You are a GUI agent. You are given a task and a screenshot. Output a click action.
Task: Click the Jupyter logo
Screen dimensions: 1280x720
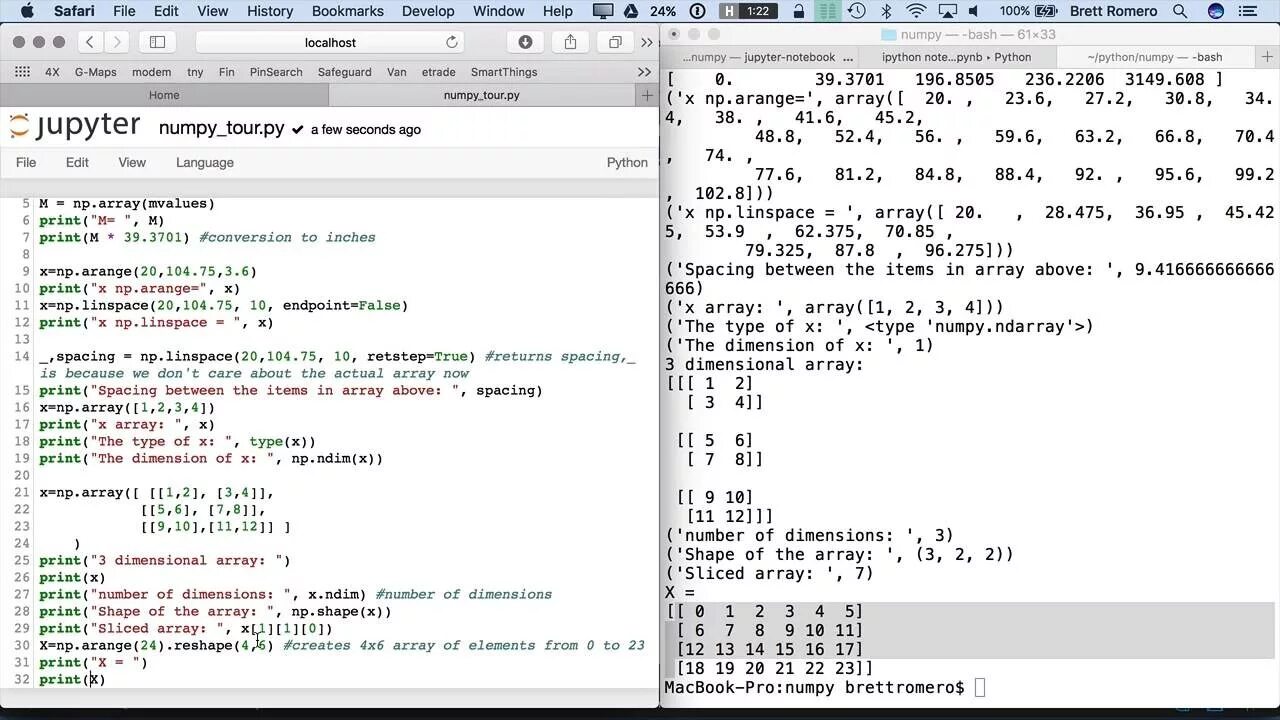coord(74,126)
